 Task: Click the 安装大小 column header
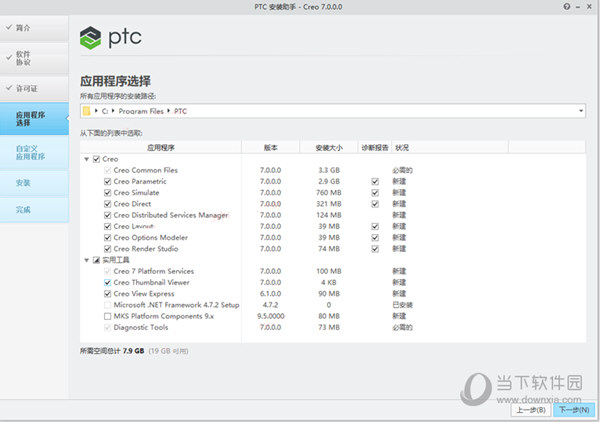pos(329,148)
